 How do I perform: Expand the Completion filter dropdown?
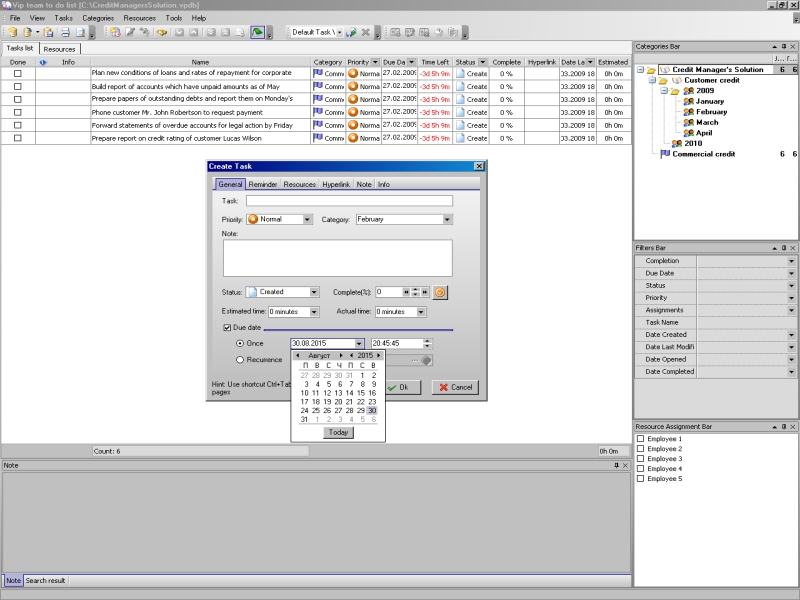point(790,261)
